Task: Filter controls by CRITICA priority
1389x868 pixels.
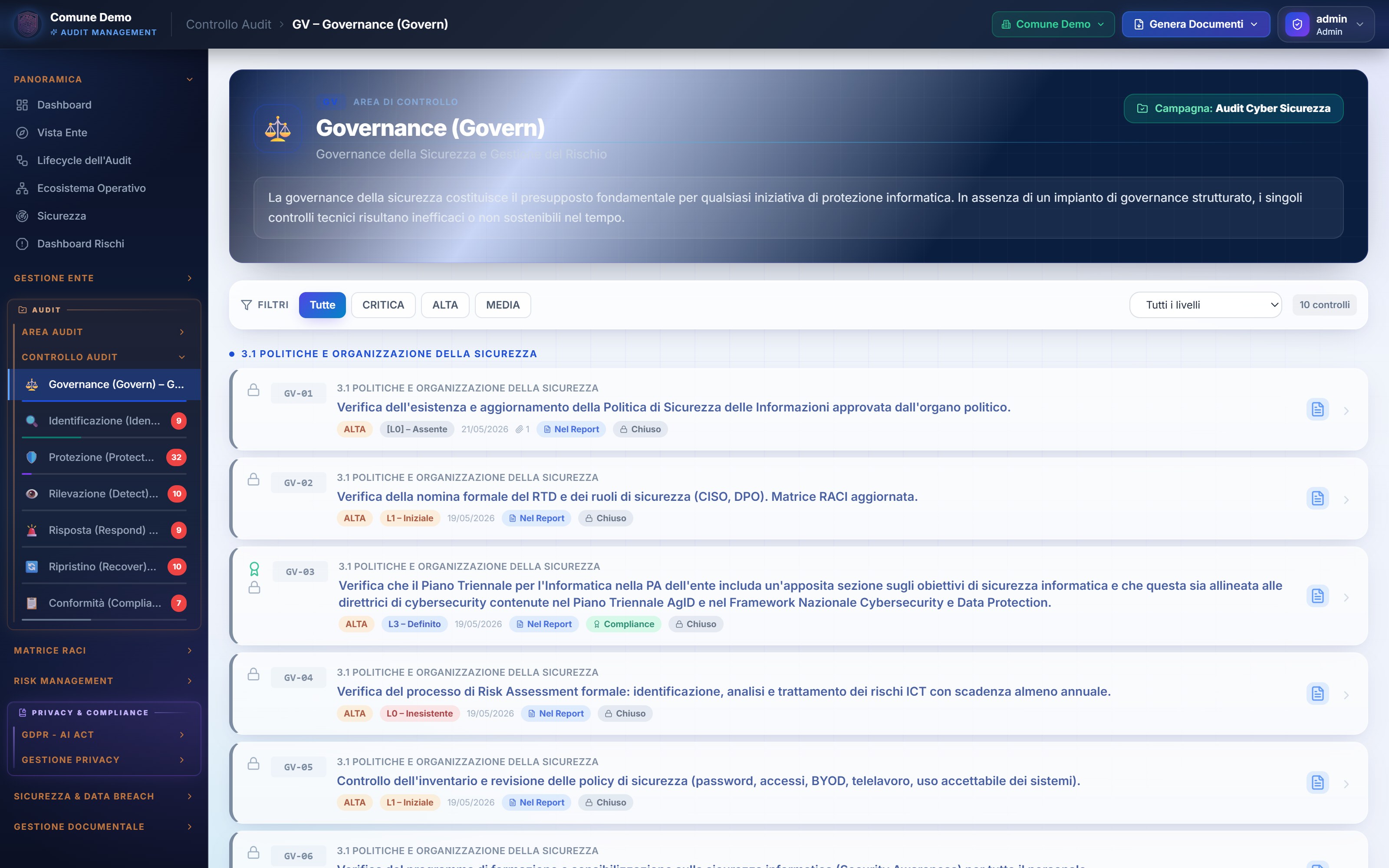Action: tap(383, 305)
